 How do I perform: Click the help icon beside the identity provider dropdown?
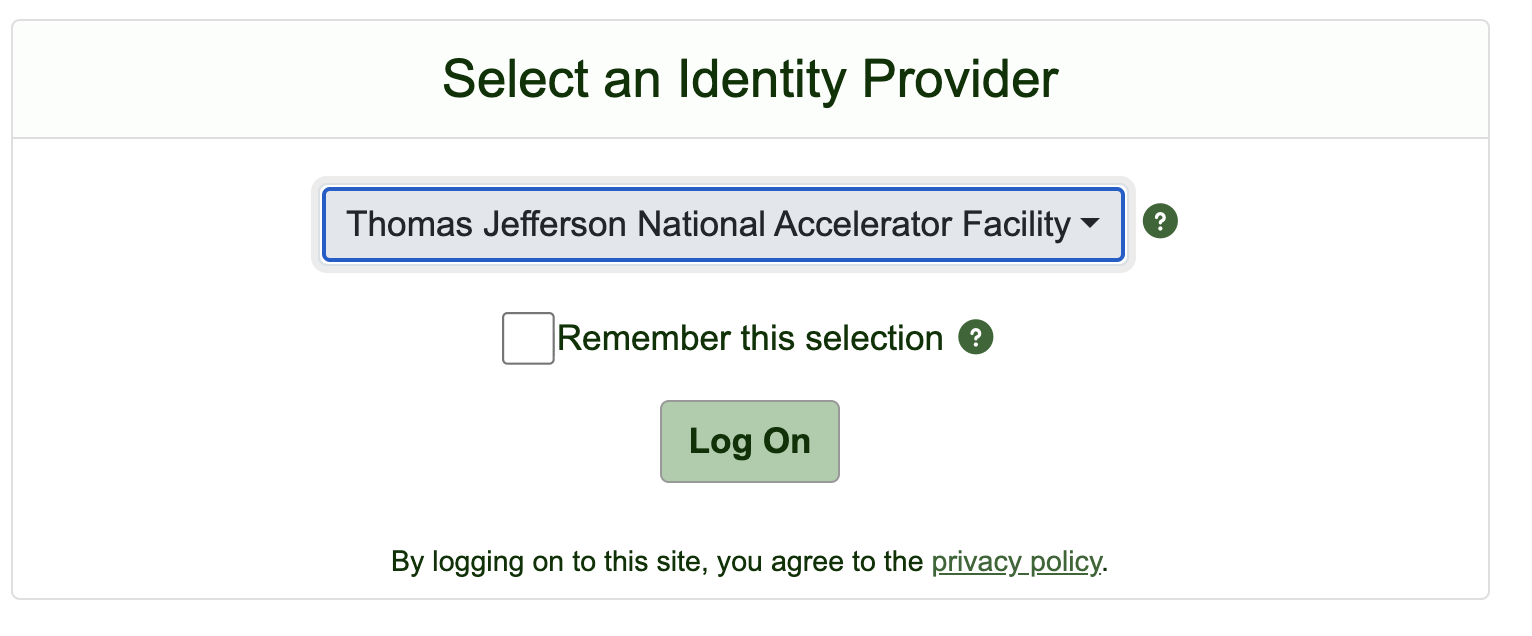coord(1160,221)
